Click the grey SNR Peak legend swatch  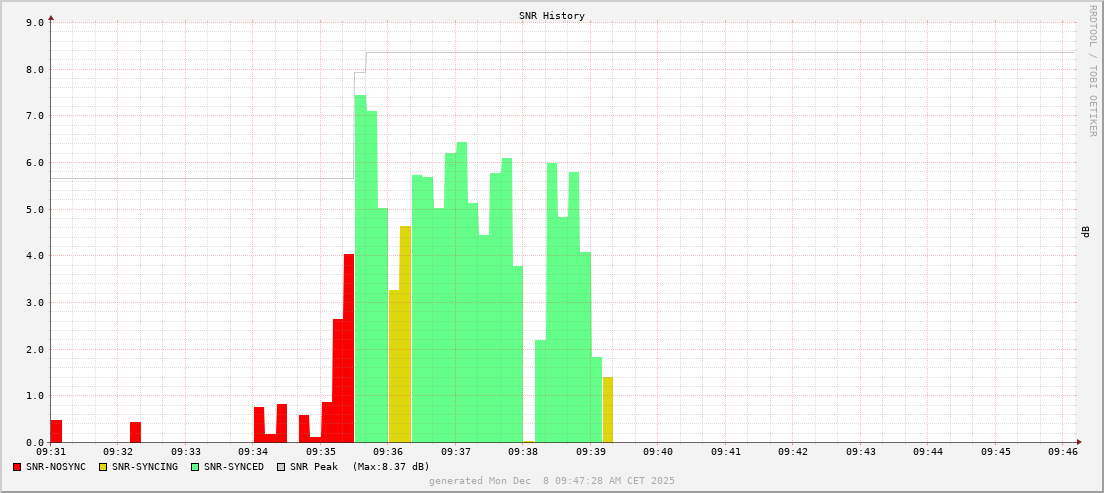[281, 467]
